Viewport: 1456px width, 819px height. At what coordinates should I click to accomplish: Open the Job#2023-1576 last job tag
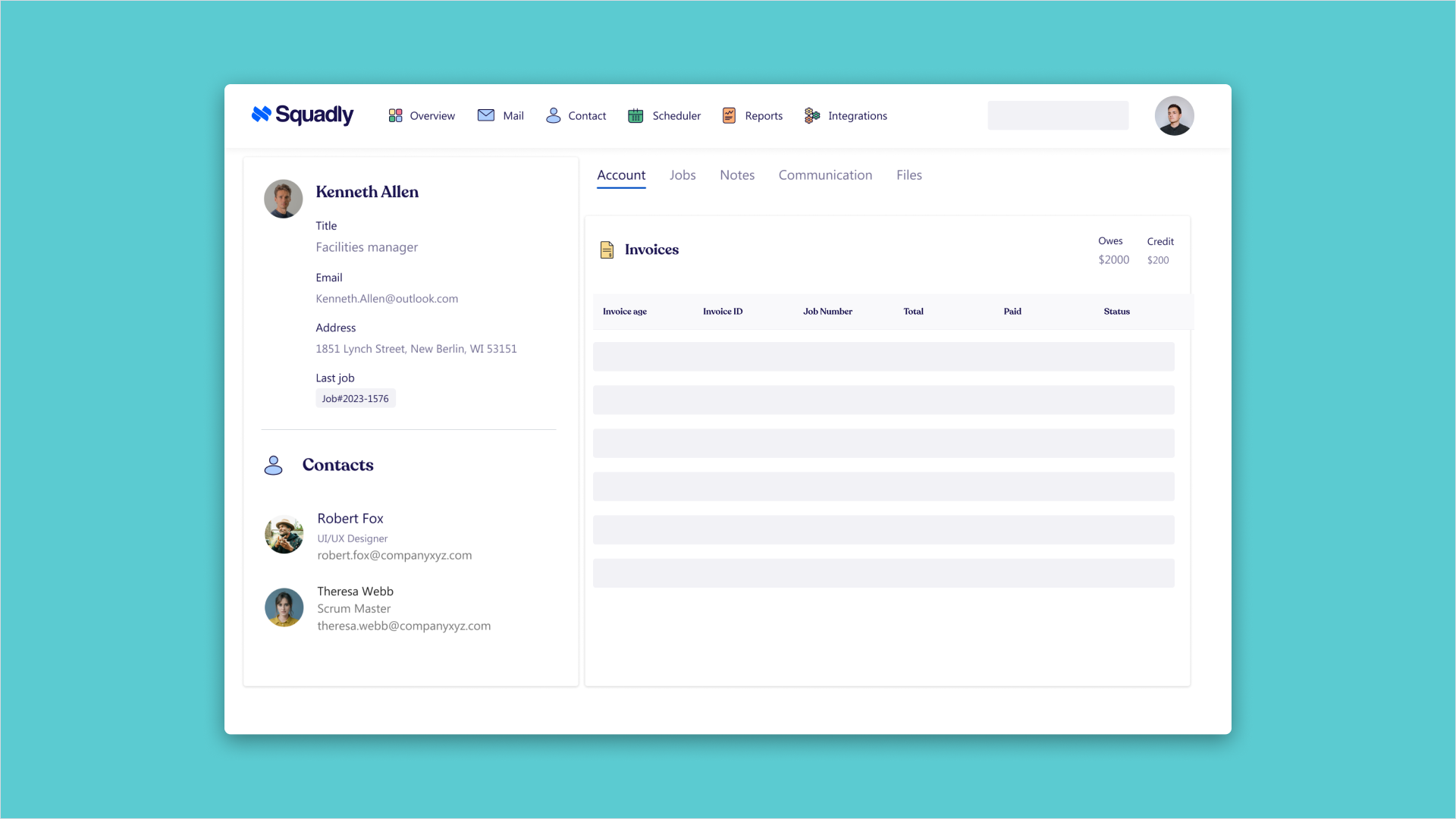[355, 398]
